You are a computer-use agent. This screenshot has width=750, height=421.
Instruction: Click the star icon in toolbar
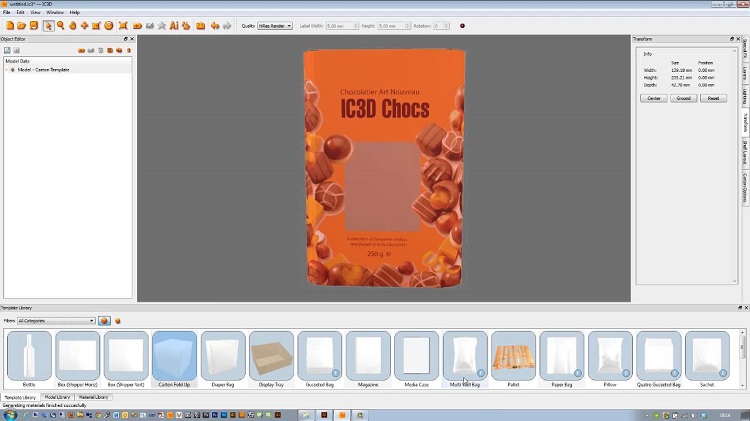click(x=162, y=26)
